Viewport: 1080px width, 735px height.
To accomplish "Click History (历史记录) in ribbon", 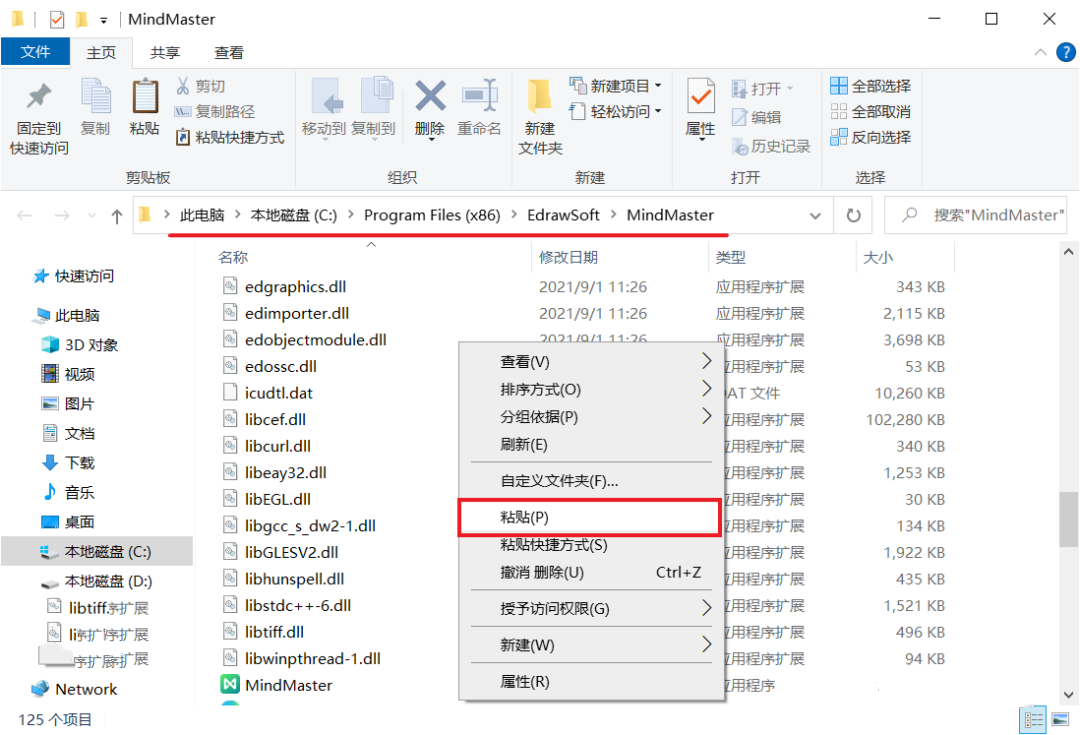I will 771,146.
